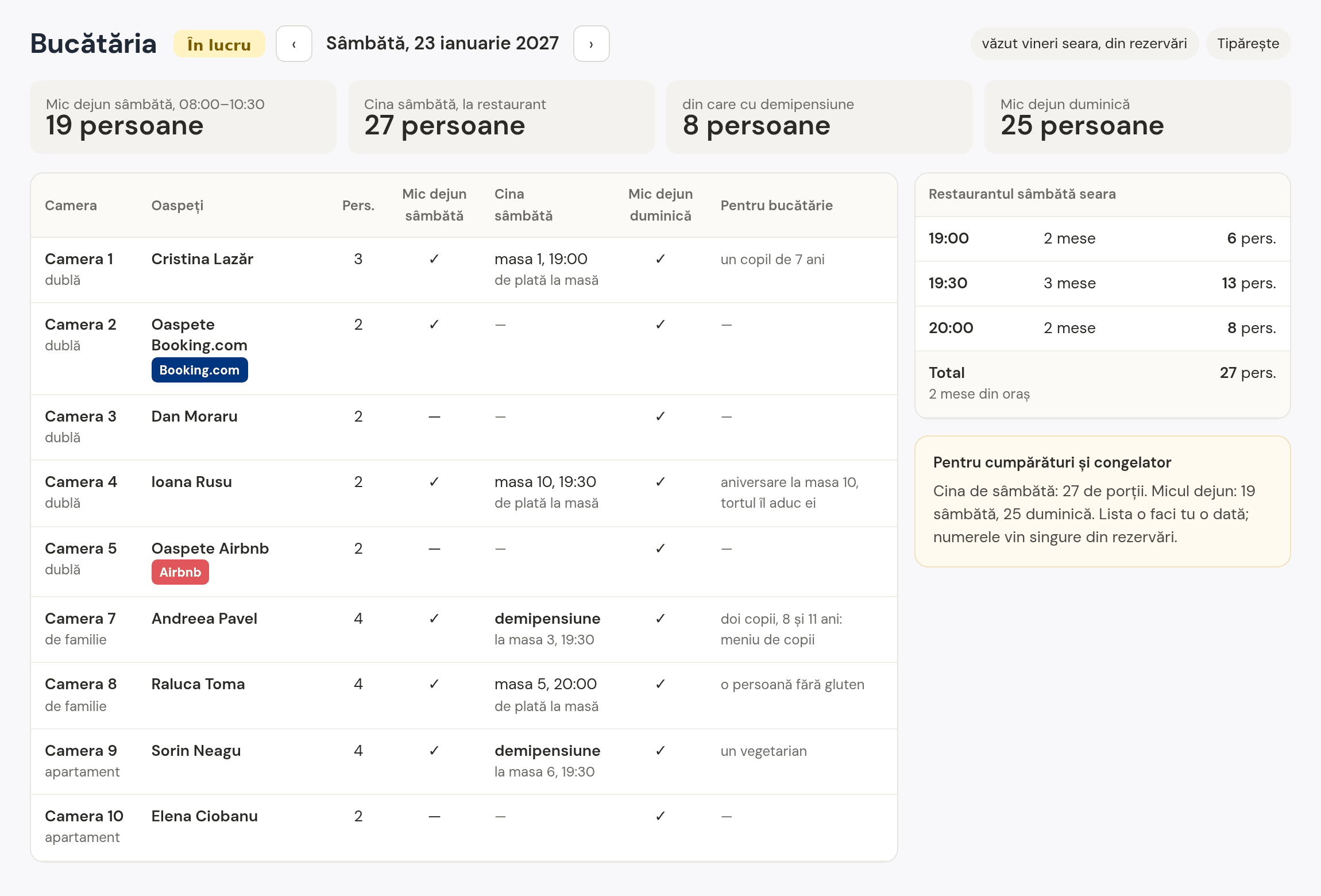This screenshot has width=1321, height=896.
Task: Toggle Saturday breakfast check for Camera 7
Action: point(434,619)
